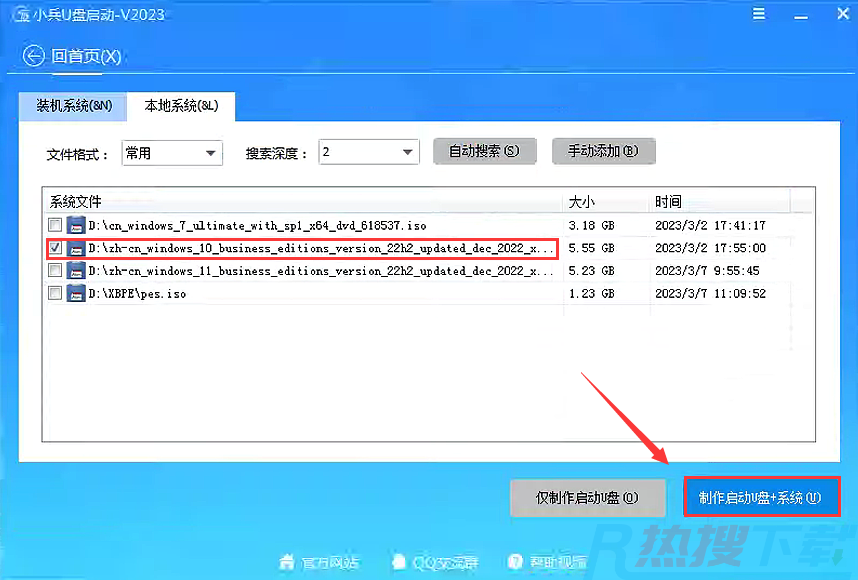Uncheck the windows_10_business_editions checkbox
The image size is (858, 580).
tap(55, 248)
